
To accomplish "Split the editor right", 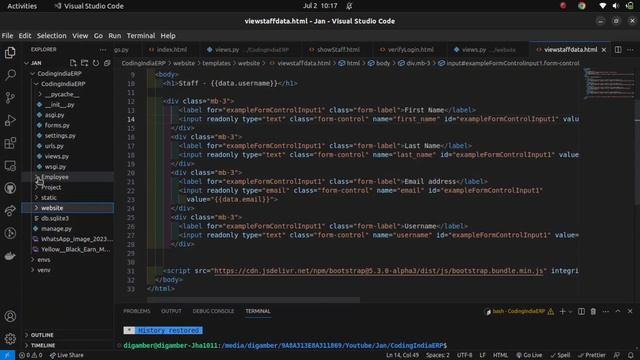I will (x=618, y=49).
